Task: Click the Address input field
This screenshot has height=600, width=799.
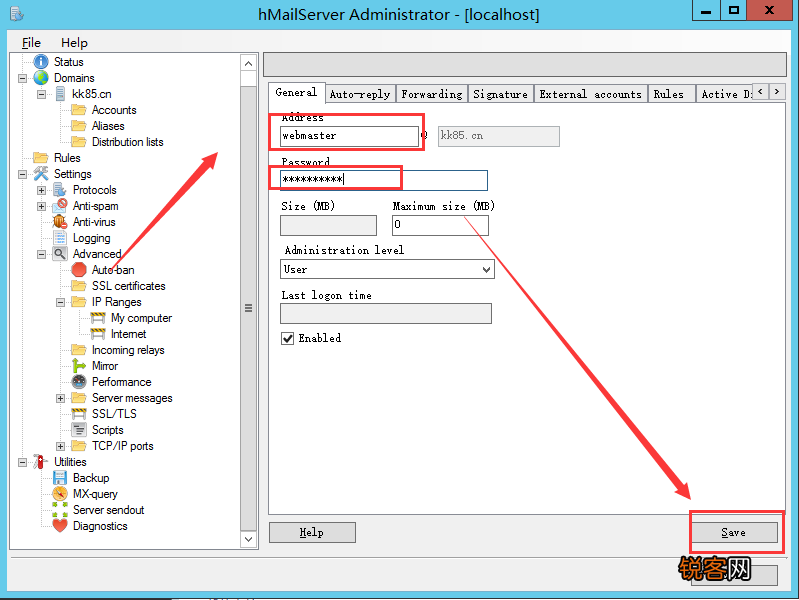Action: (349, 136)
